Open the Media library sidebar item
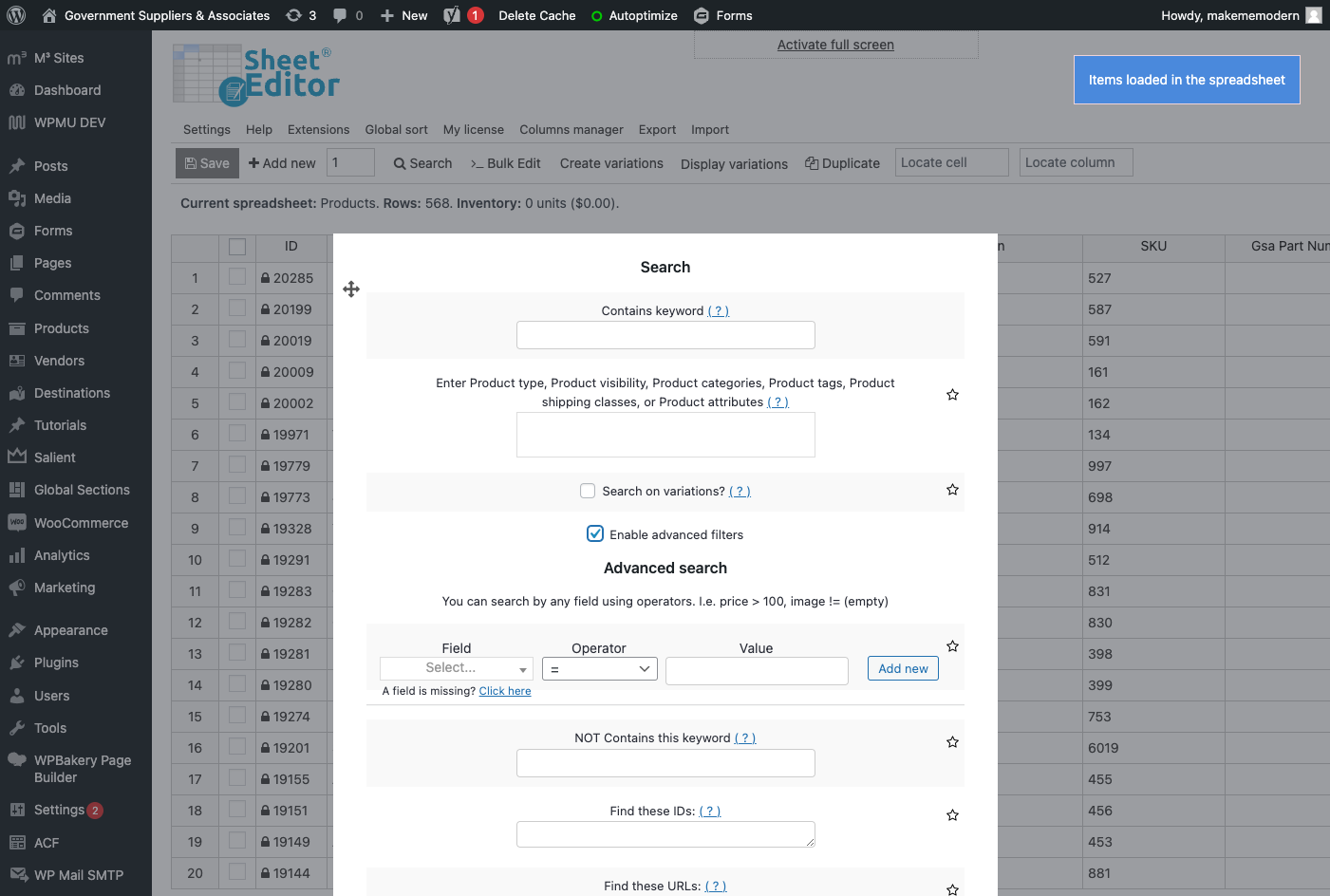Screen dimensions: 1330x896 [x=52, y=198]
